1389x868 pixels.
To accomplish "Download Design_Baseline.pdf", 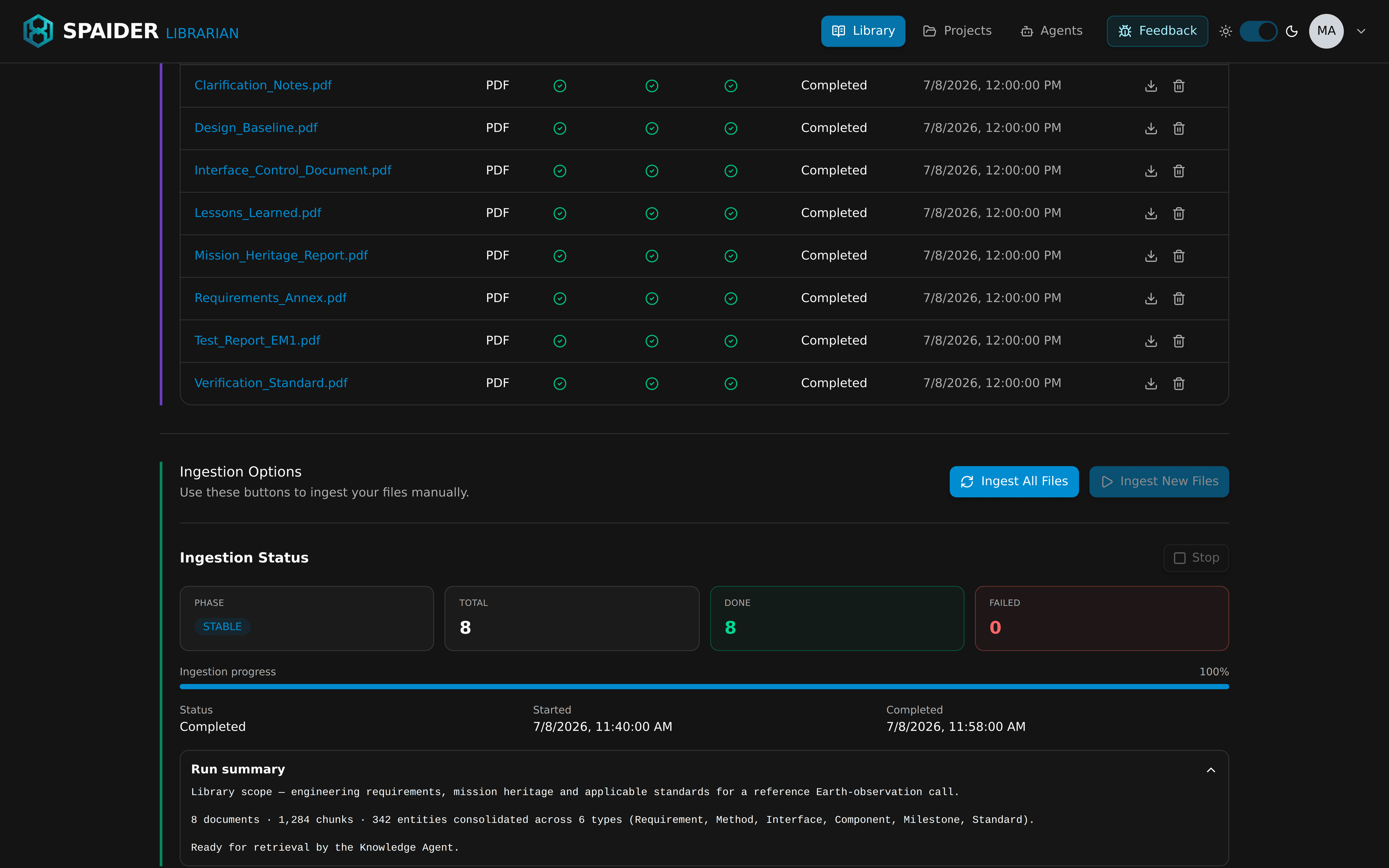I will 1151,128.
